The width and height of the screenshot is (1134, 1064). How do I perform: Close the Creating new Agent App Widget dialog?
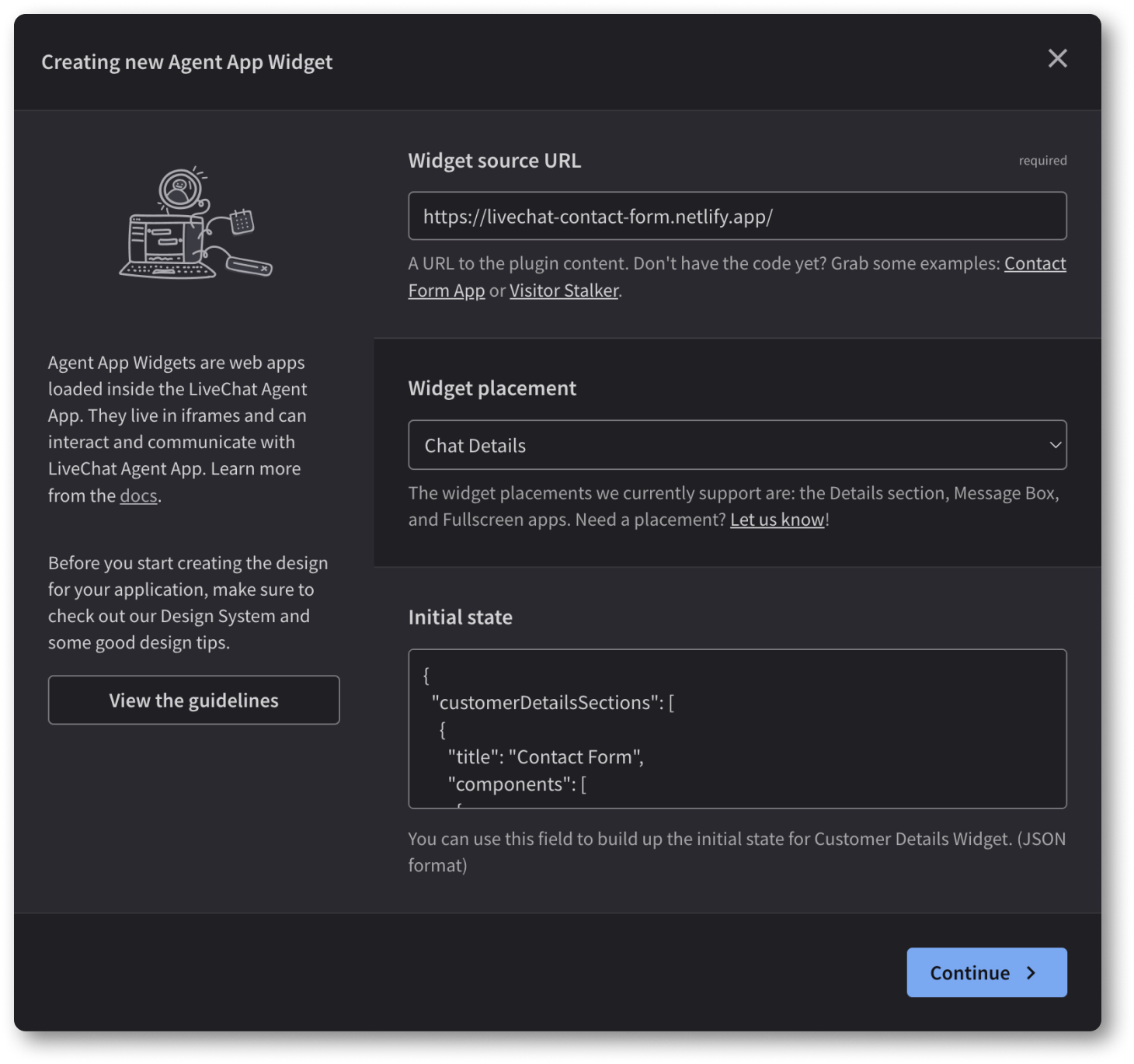tap(1058, 58)
